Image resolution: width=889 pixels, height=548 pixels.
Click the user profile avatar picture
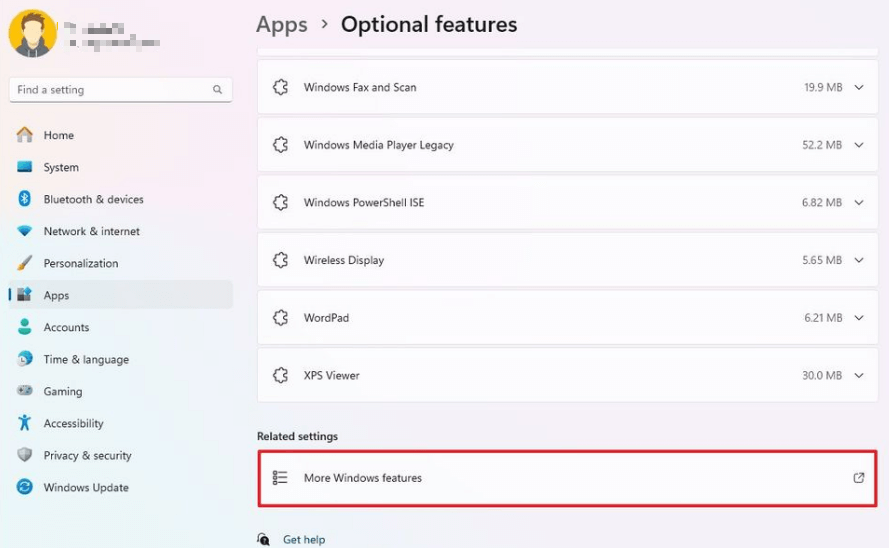click(32, 33)
